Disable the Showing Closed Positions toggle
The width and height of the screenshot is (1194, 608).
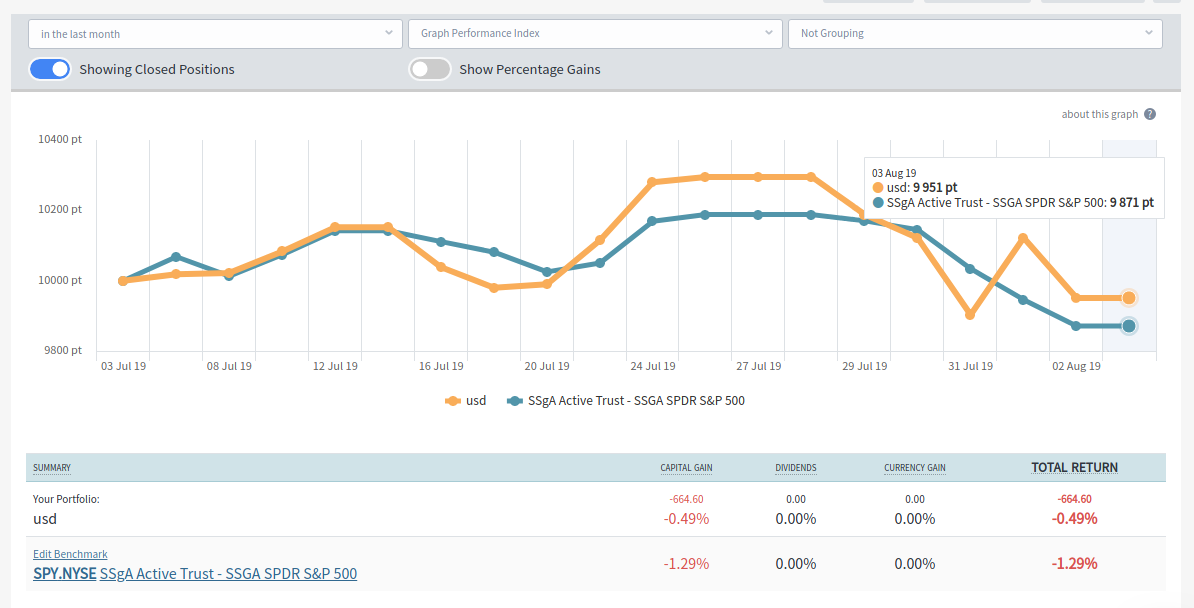coord(50,69)
